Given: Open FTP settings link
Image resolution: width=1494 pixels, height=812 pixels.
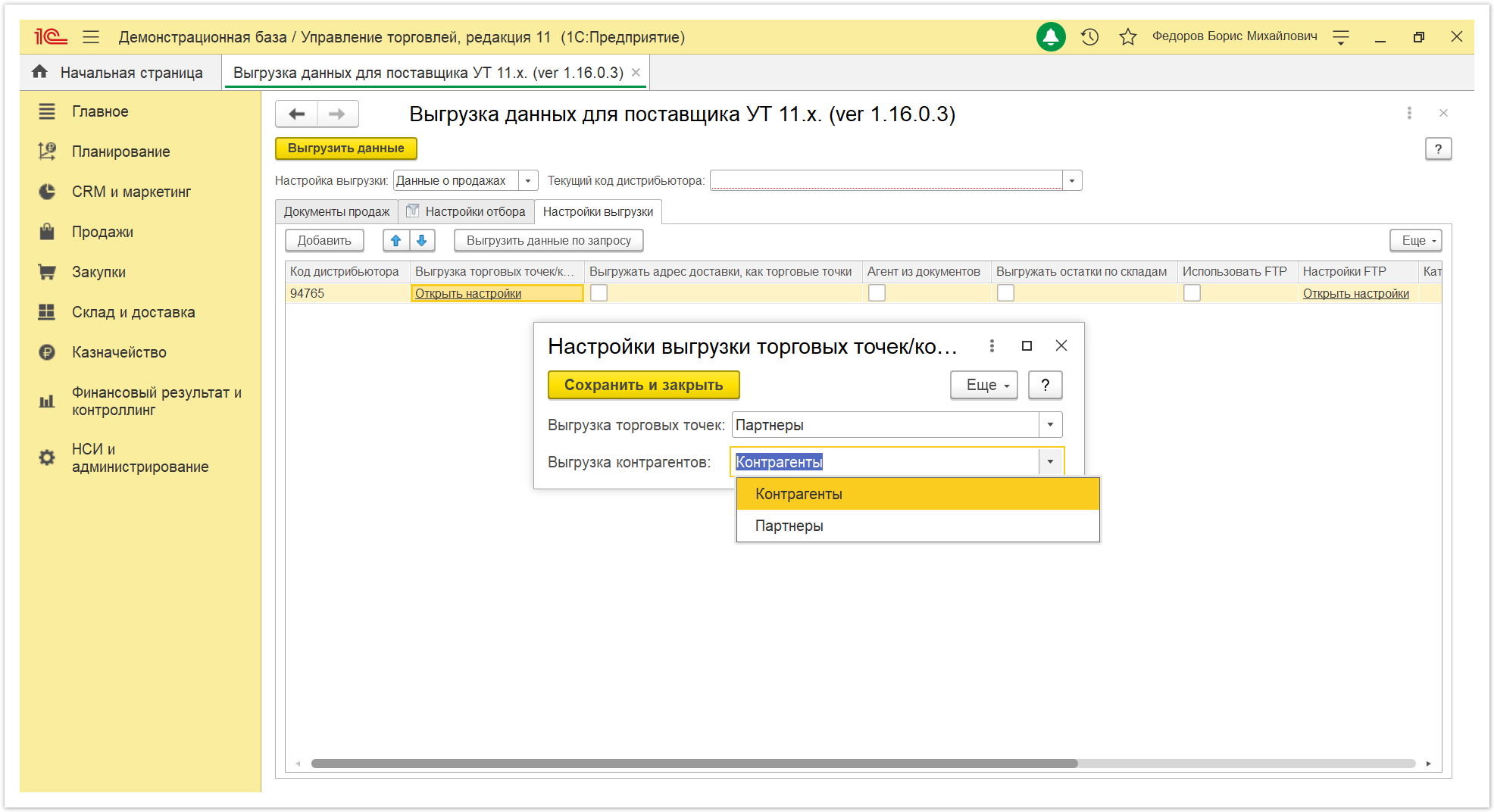Looking at the screenshot, I should [x=1356, y=293].
